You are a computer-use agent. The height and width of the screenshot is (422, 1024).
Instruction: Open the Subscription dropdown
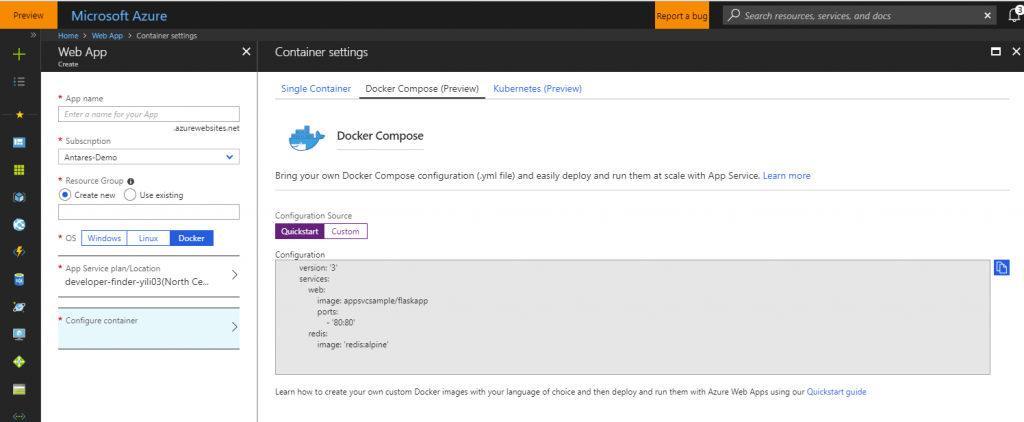[149, 156]
